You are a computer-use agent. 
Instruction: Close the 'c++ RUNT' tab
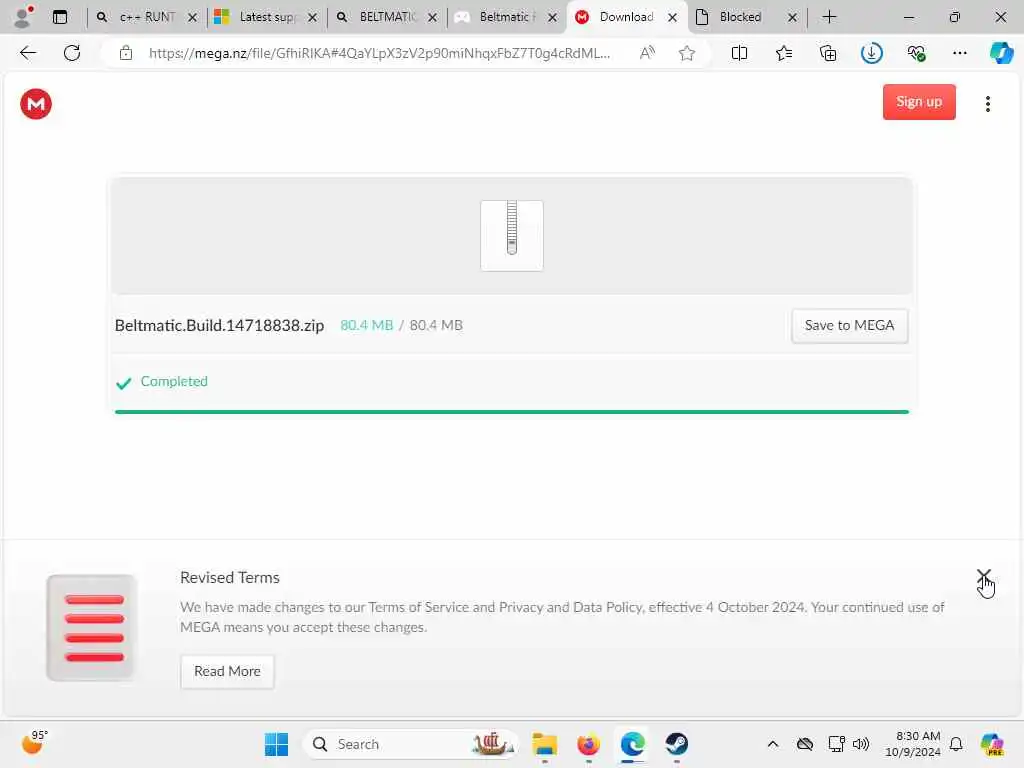(192, 18)
